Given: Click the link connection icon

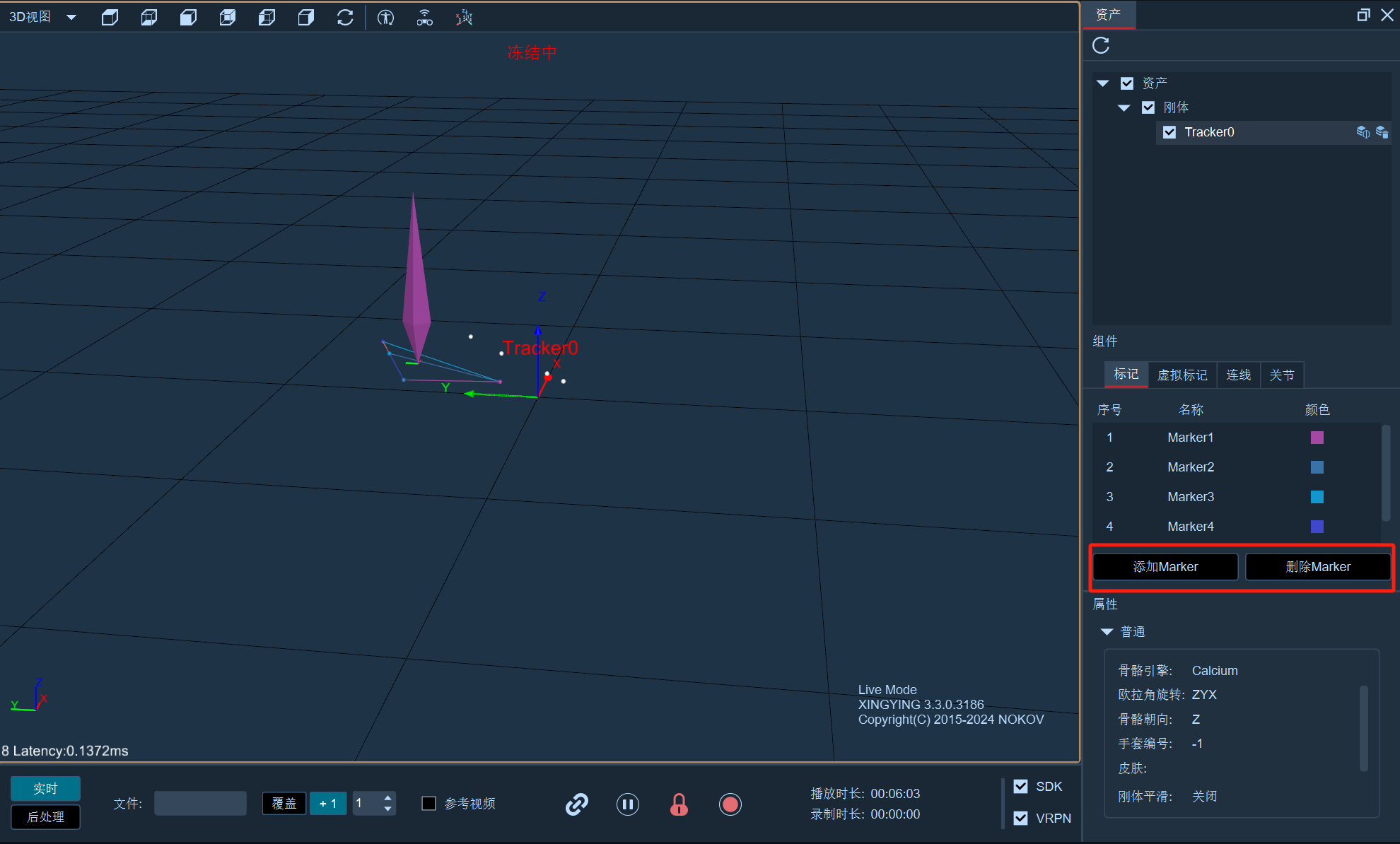Looking at the screenshot, I should point(577,804).
